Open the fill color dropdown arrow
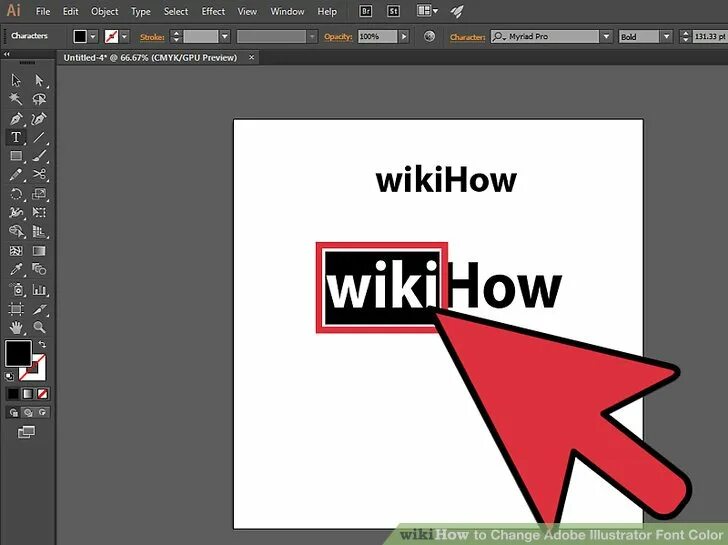The width and height of the screenshot is (728, 545). 93,36
